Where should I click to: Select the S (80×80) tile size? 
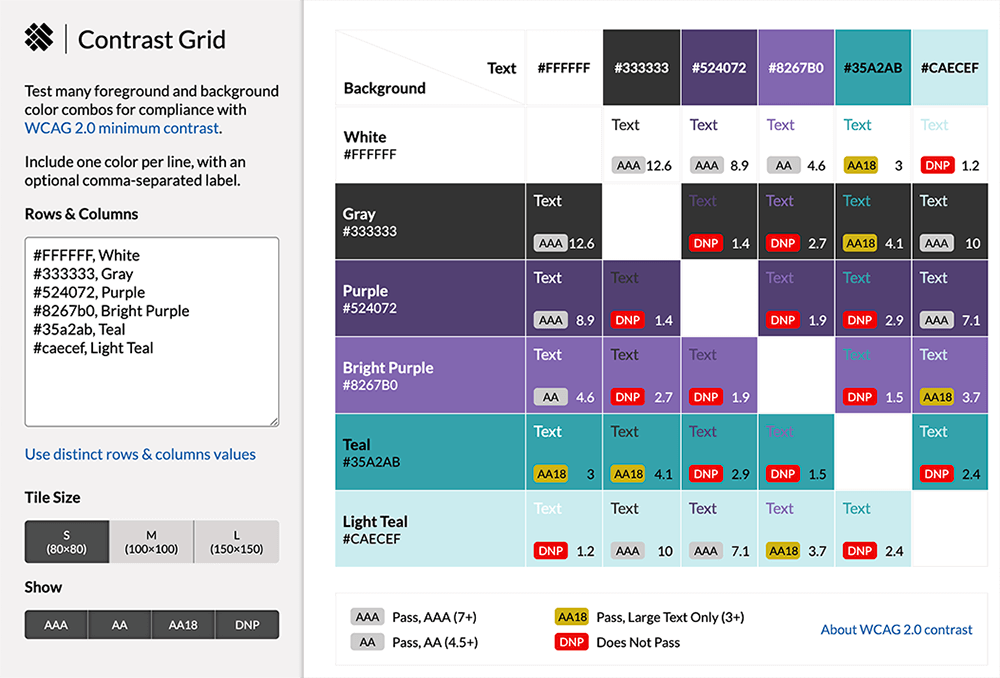[66, 542]
